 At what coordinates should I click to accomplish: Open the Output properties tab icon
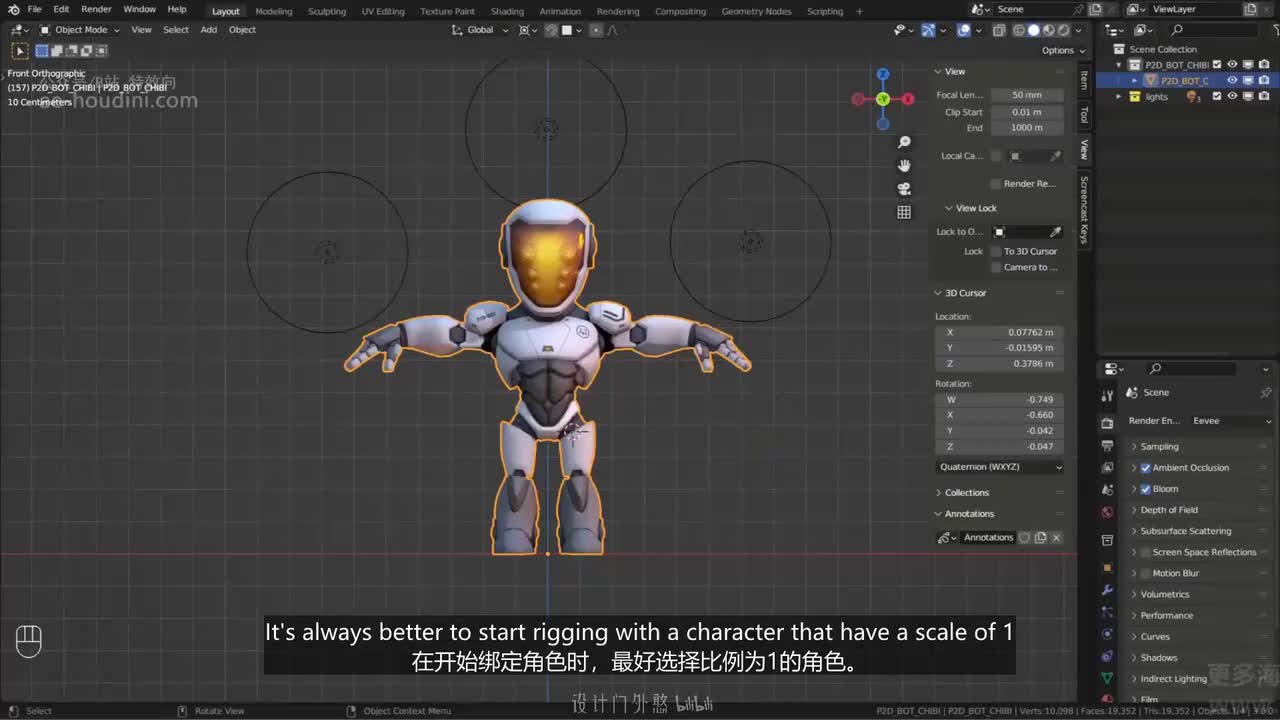pos(1107,445)
